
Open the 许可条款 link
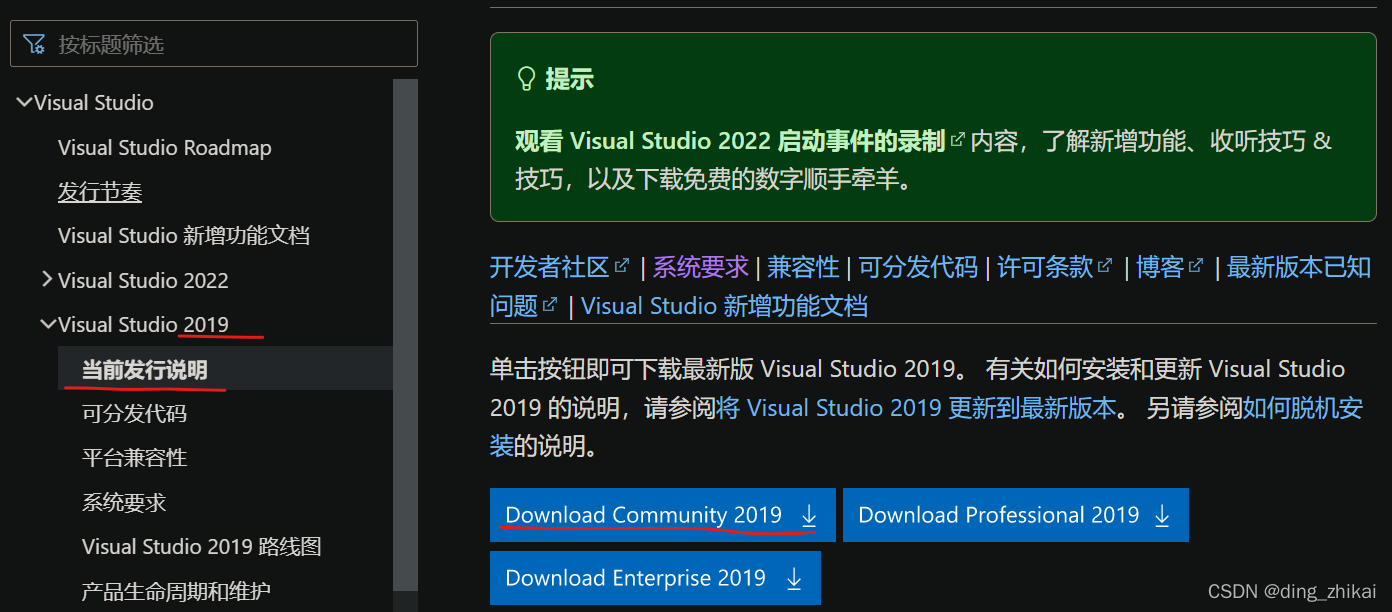coord(1045,267)
